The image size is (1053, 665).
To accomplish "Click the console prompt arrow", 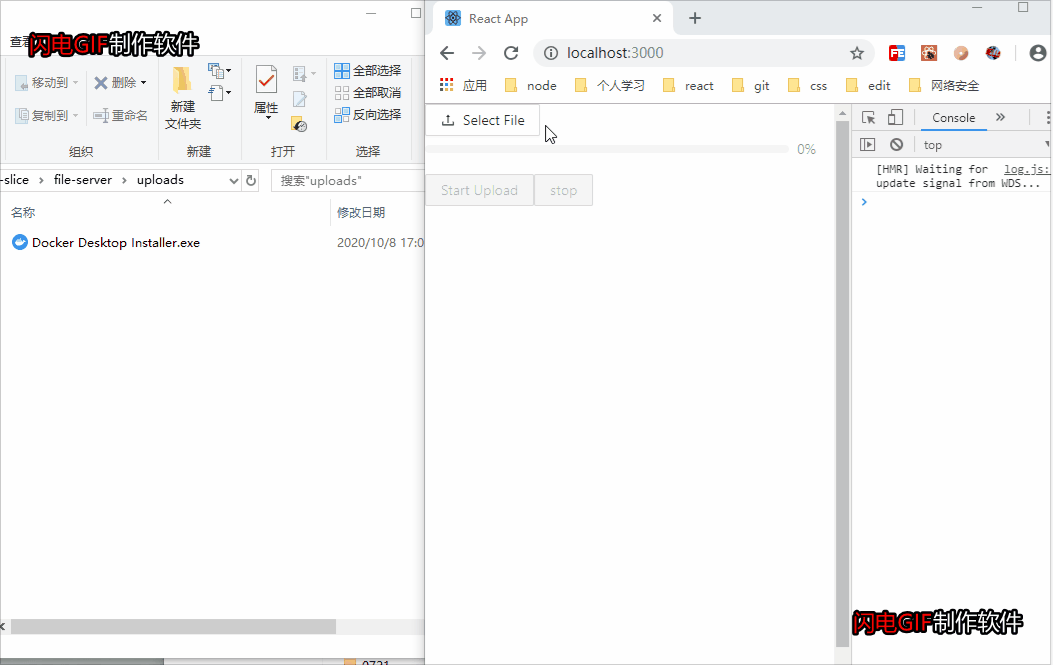I will click(864, 202).
